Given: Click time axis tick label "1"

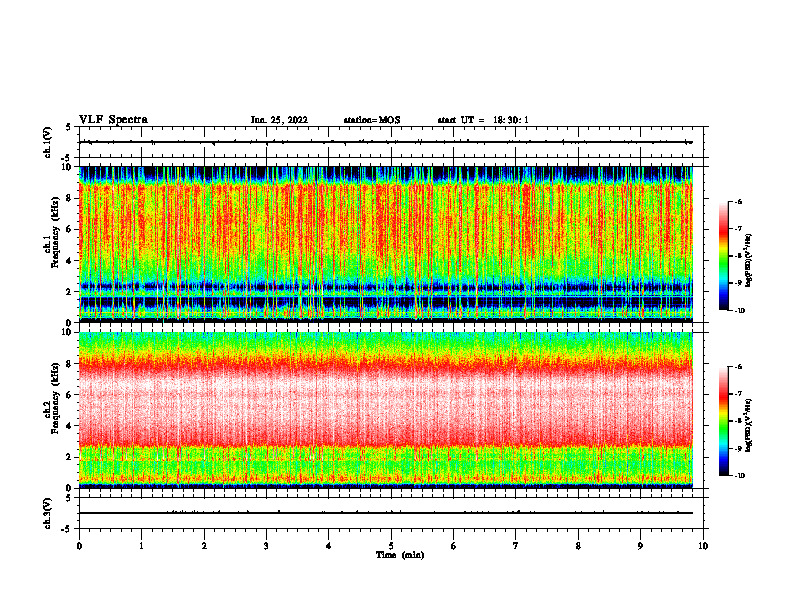Looking at the screenshot, I should tap(141, 546).
